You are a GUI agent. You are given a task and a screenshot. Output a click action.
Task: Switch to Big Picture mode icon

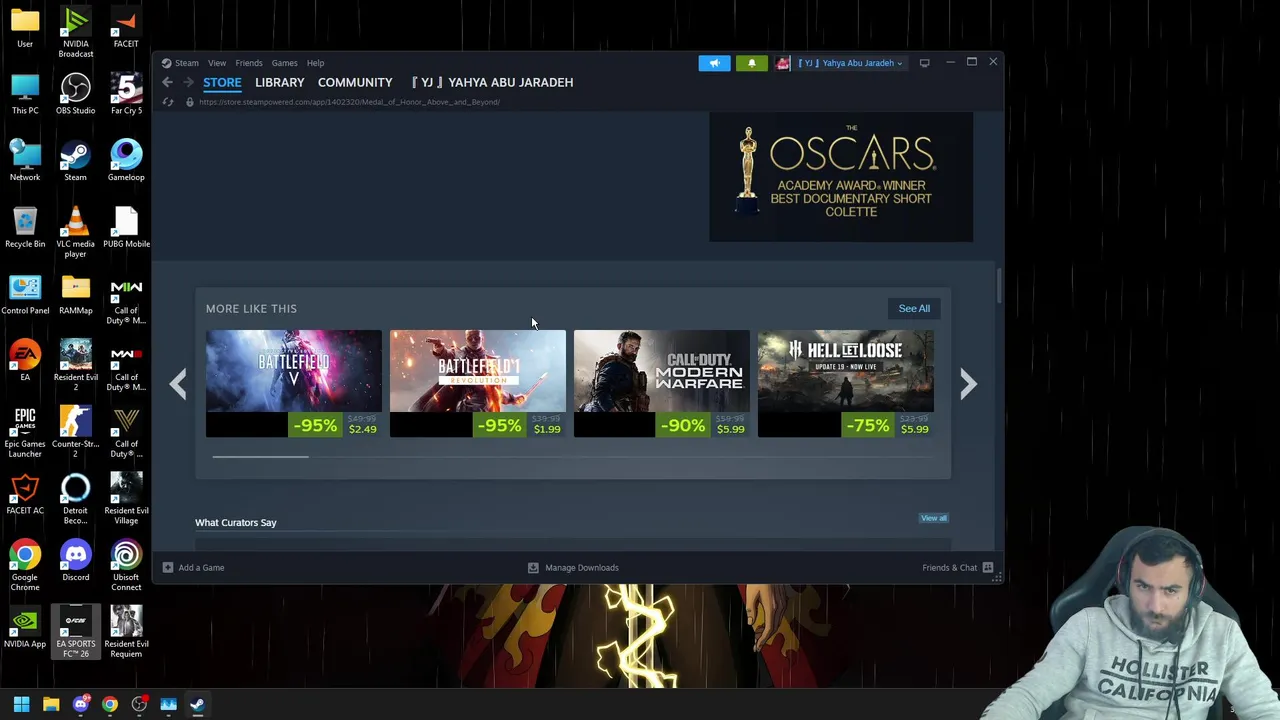(924, 63)
